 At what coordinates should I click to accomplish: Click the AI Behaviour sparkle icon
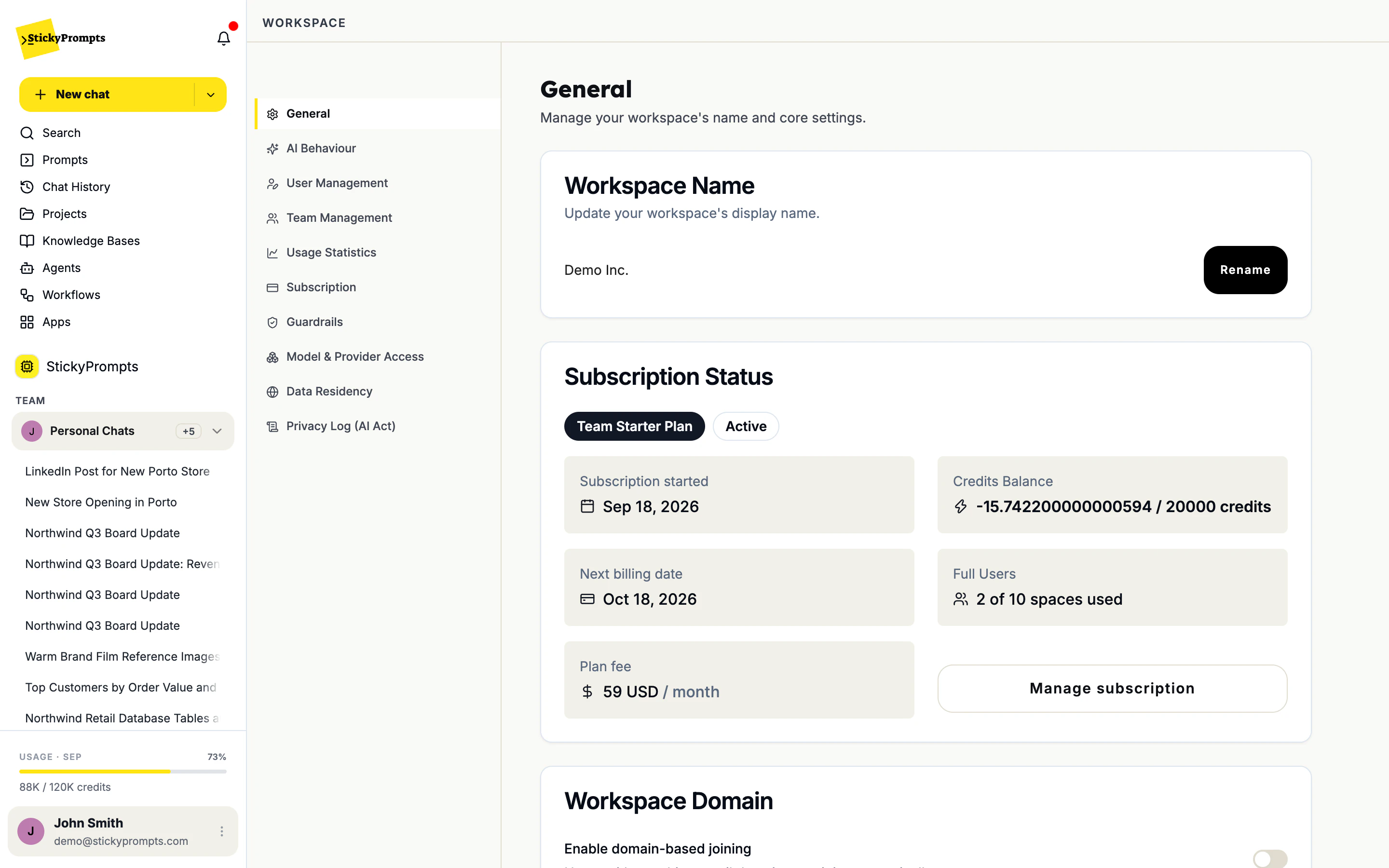pyautogui.click(x=272, y=149)
